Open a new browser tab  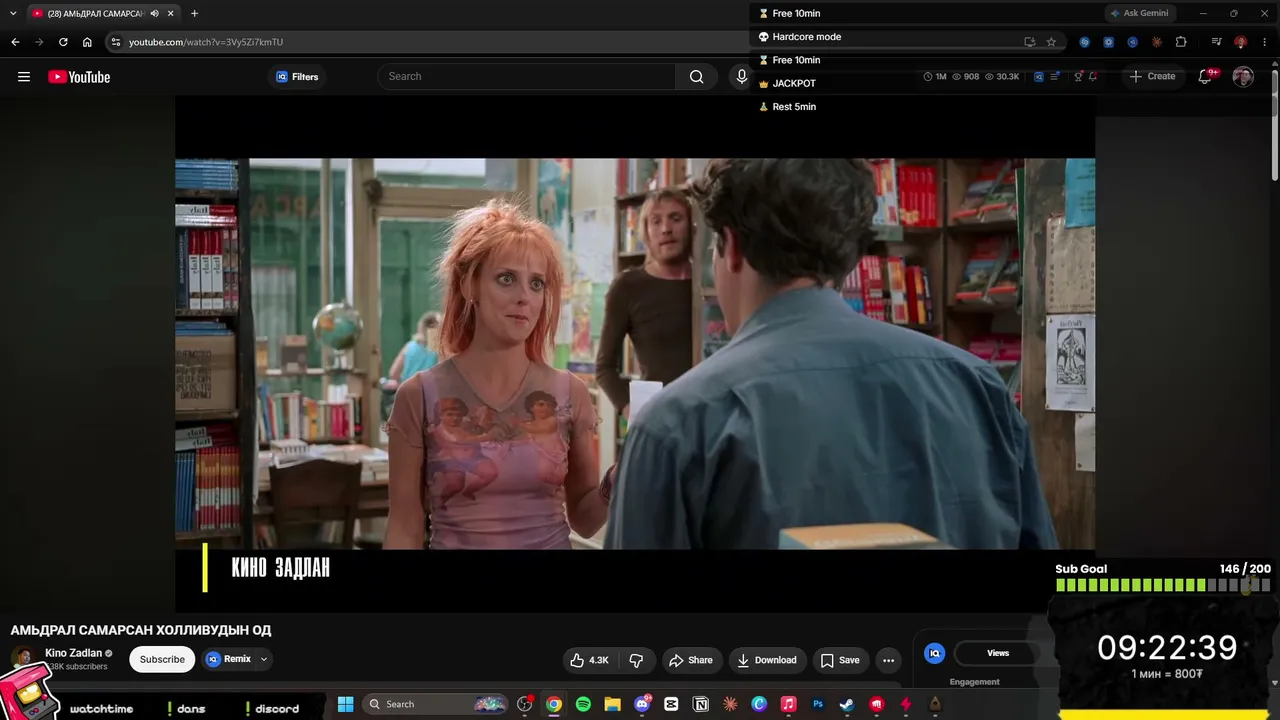pyautogui.click(x=194, y=13)
